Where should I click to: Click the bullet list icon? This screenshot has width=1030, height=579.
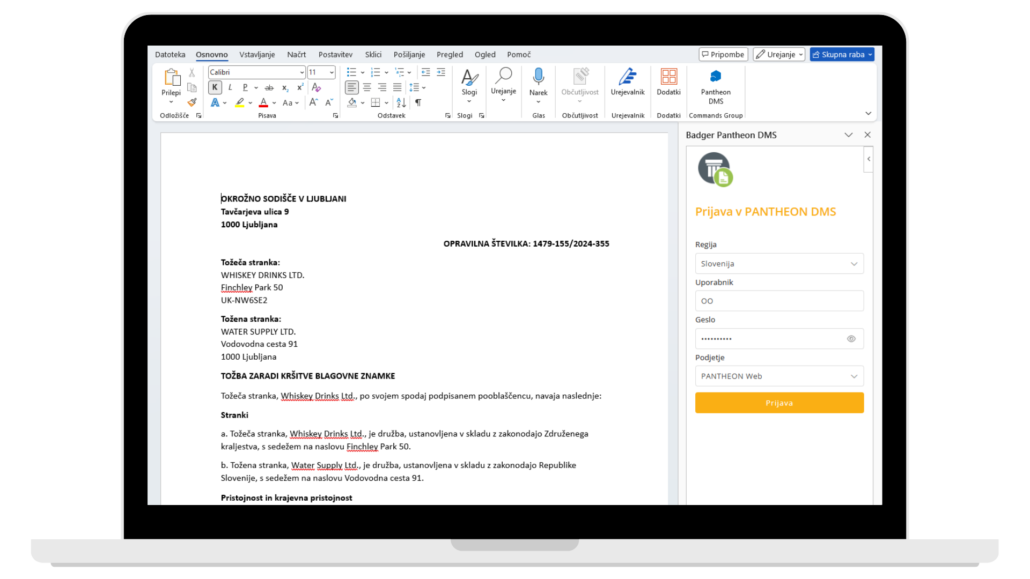351,72
